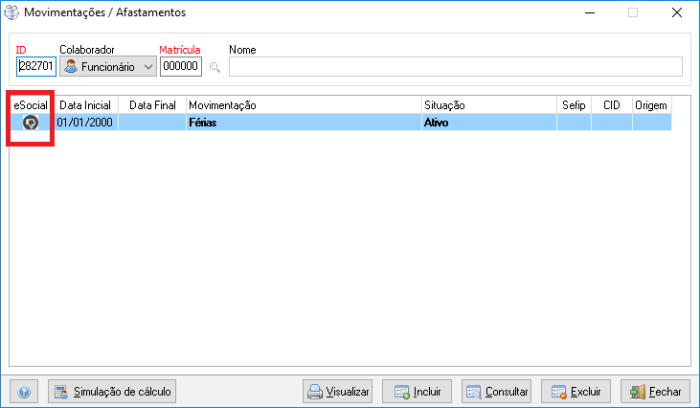Click the magnifier search icon next to Matrícula

pyautogui.click(x=214, y=67)
